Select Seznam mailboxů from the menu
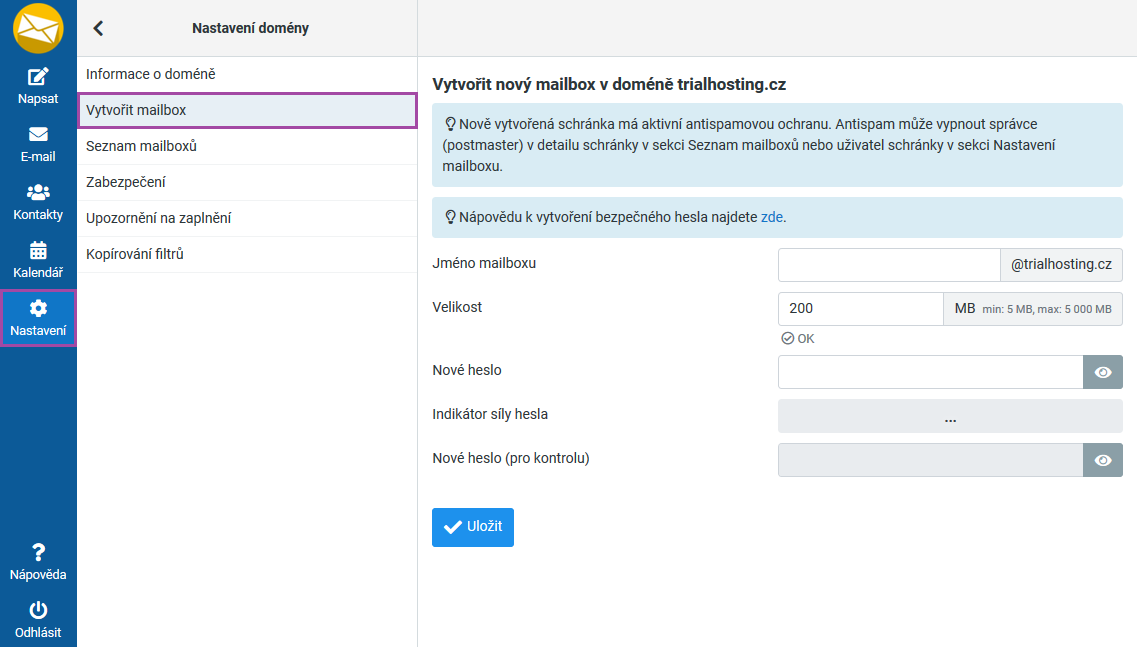Viewport: 1137px width, 647px height. coord(141,146)
